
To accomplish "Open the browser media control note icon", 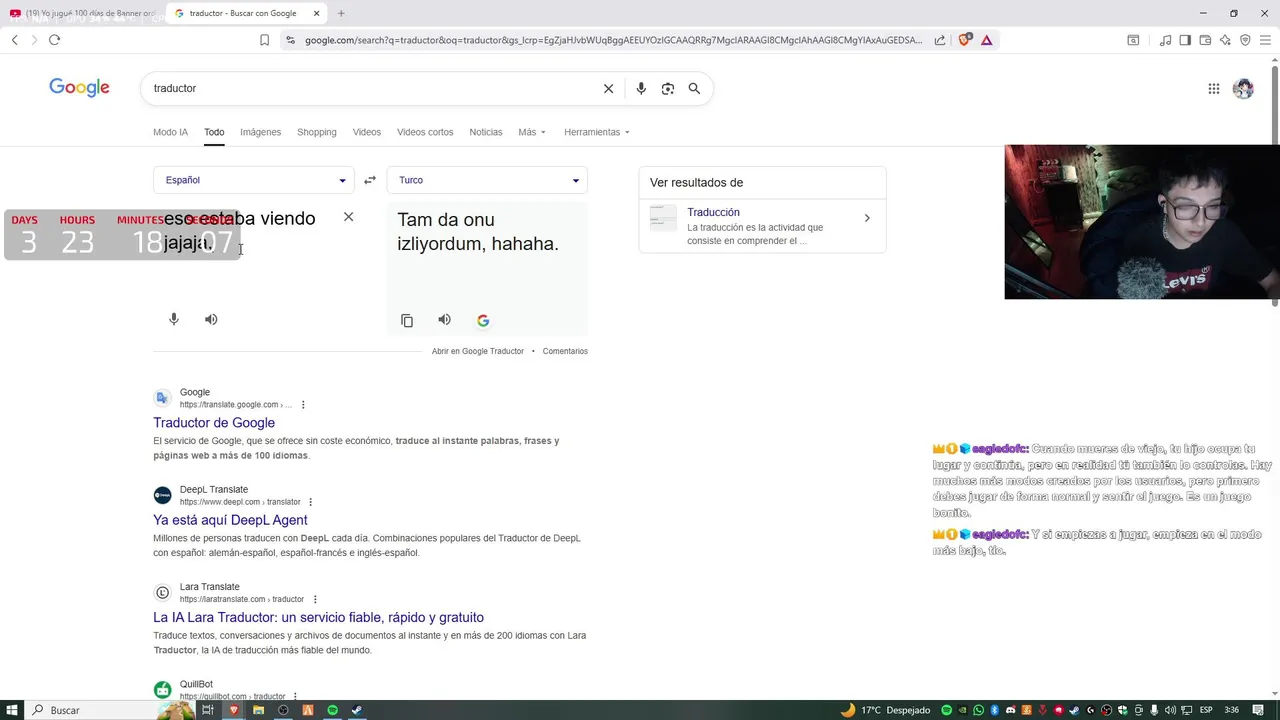I will [x=1165, y=40].
